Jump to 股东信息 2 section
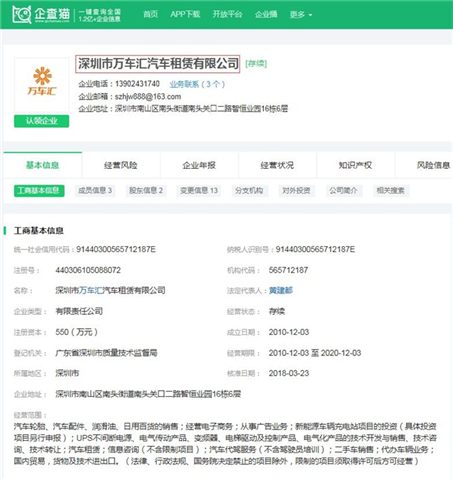Screen dimensions: 453x480 pyautogui.click(x=146, y=191)
